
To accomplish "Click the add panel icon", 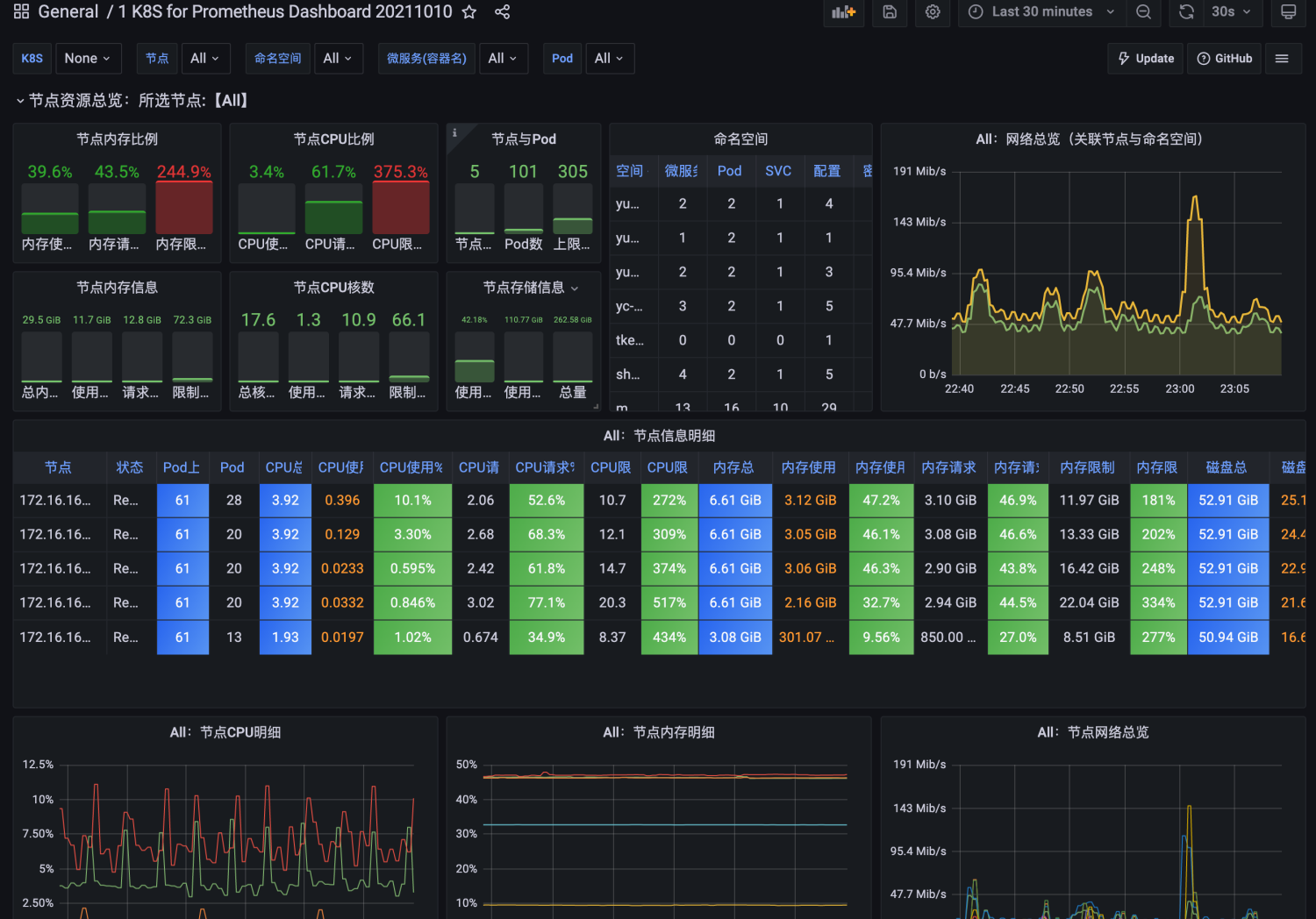I will point(843,12).
